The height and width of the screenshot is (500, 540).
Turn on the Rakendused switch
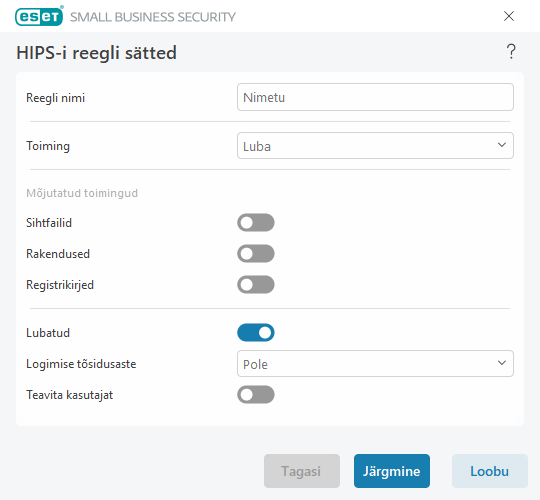coord(256,253)
